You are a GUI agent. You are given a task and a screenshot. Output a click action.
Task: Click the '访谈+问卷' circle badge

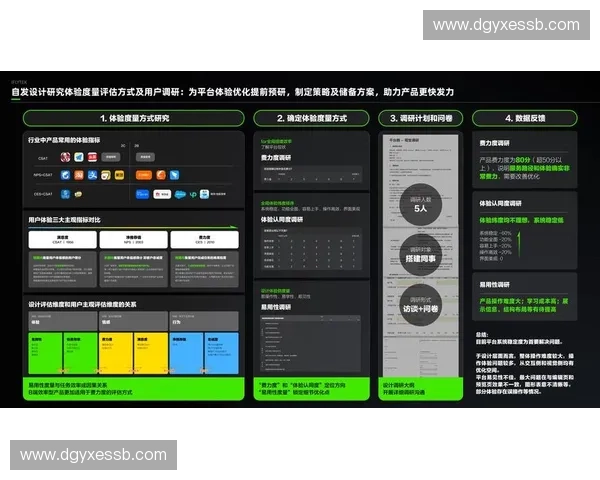click(x=420, y=306)
